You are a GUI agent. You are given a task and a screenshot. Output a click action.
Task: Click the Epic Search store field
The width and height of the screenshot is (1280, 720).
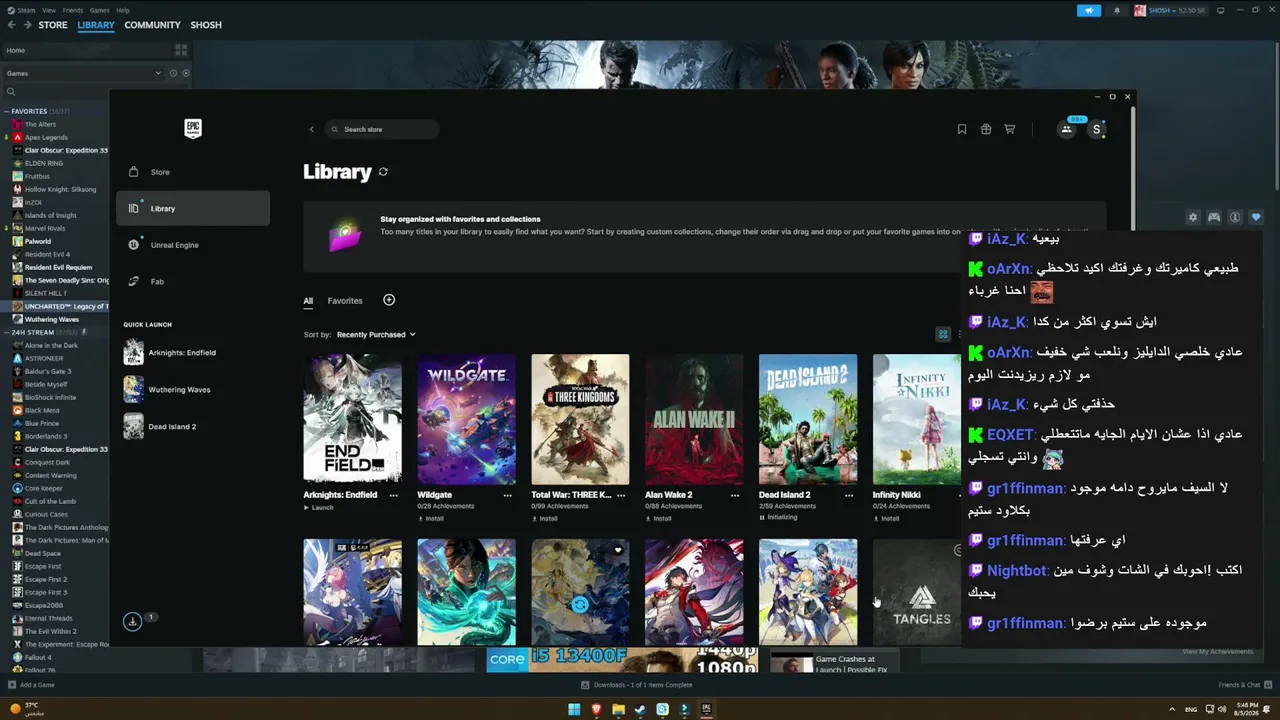(x=382, y=129)
